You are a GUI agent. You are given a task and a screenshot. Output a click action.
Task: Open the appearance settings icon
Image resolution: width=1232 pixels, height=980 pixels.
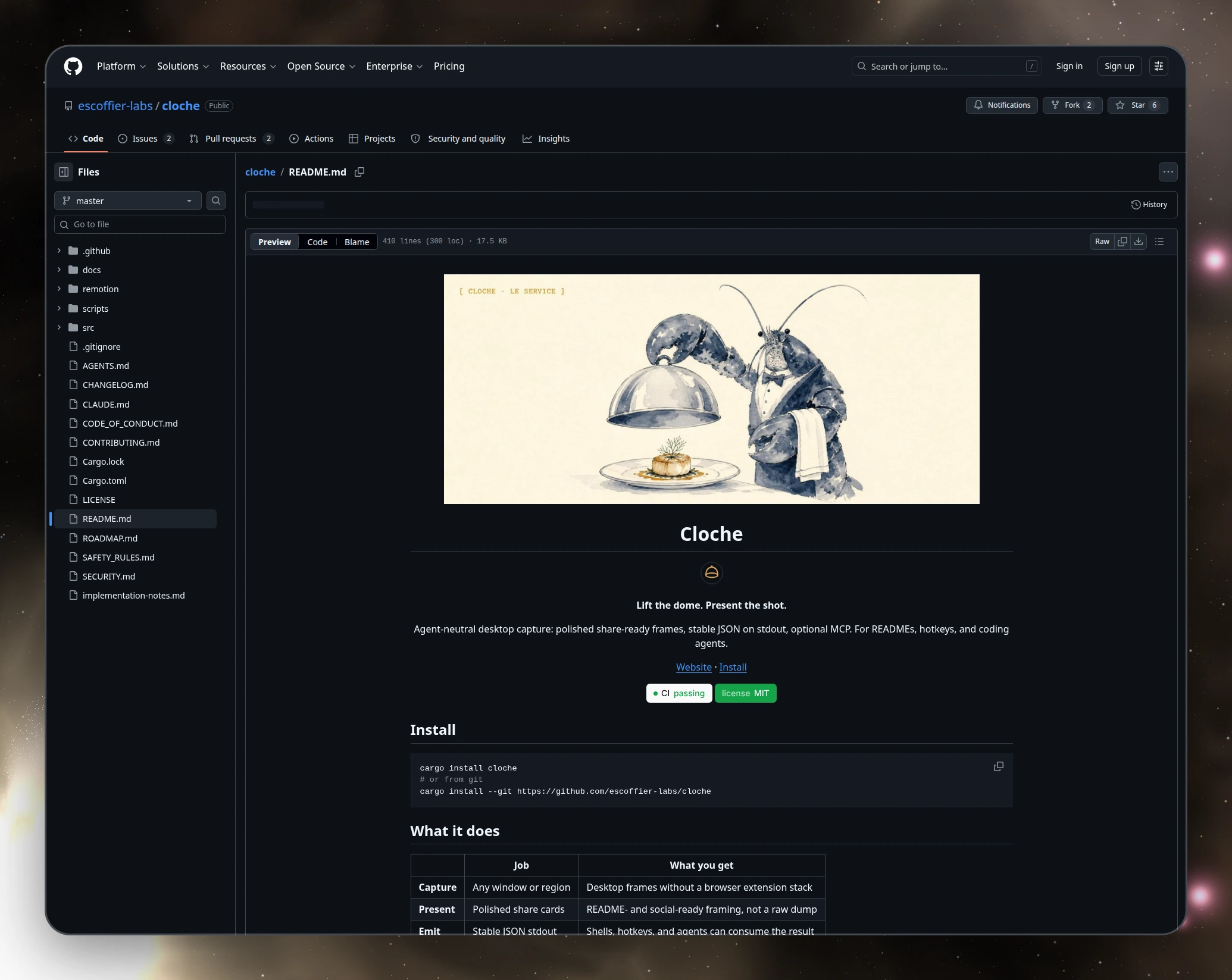(1159, 66)
